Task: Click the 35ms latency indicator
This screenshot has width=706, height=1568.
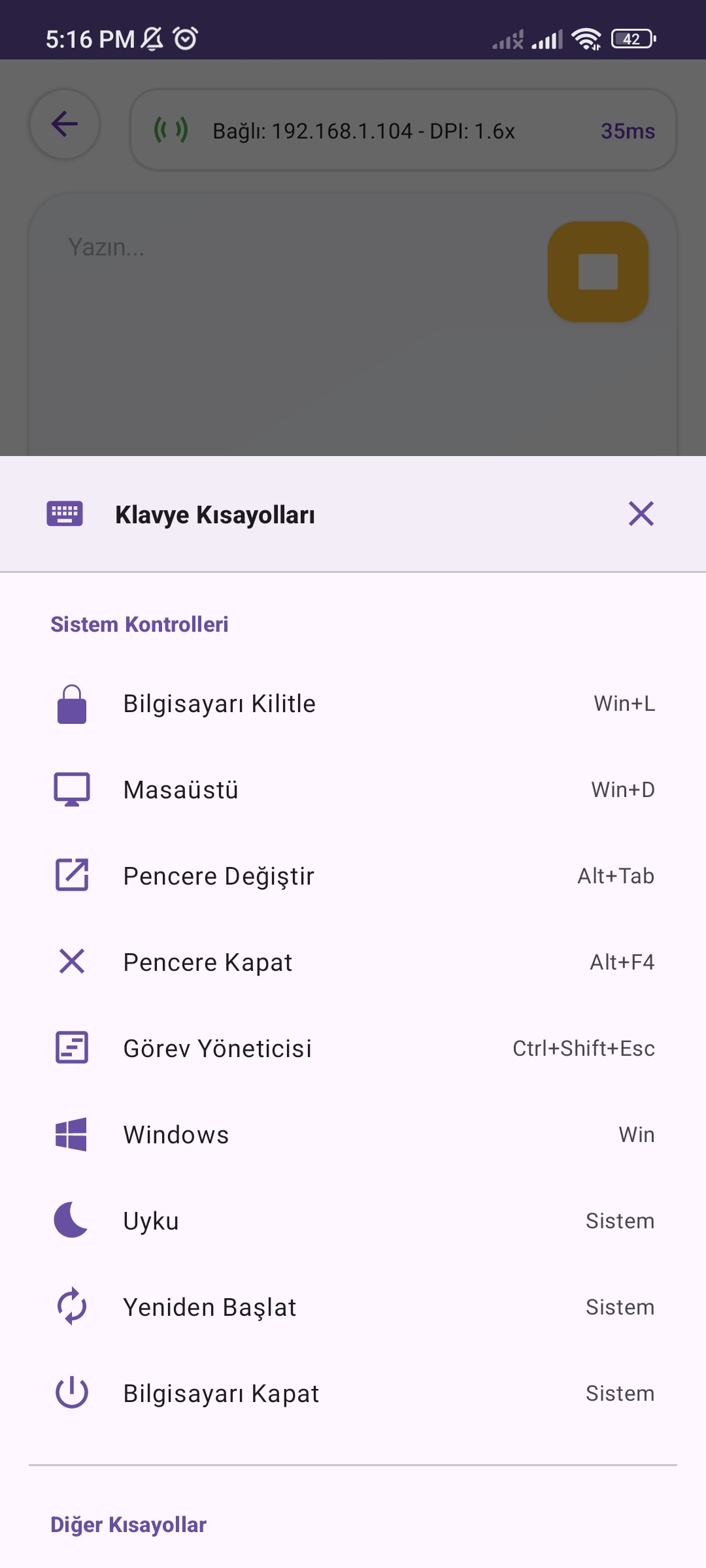Action: [x=628, y=131]
